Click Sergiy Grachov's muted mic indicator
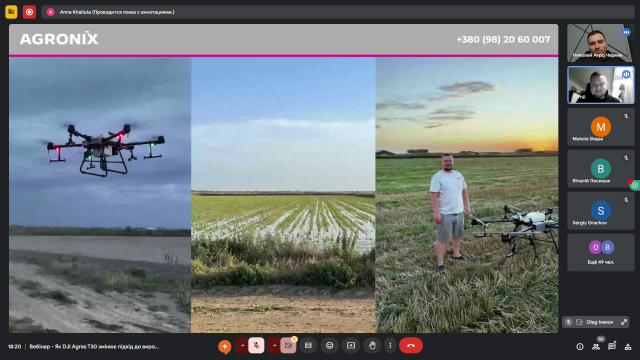Screen dimensions: 640x360 pos(626,200)
